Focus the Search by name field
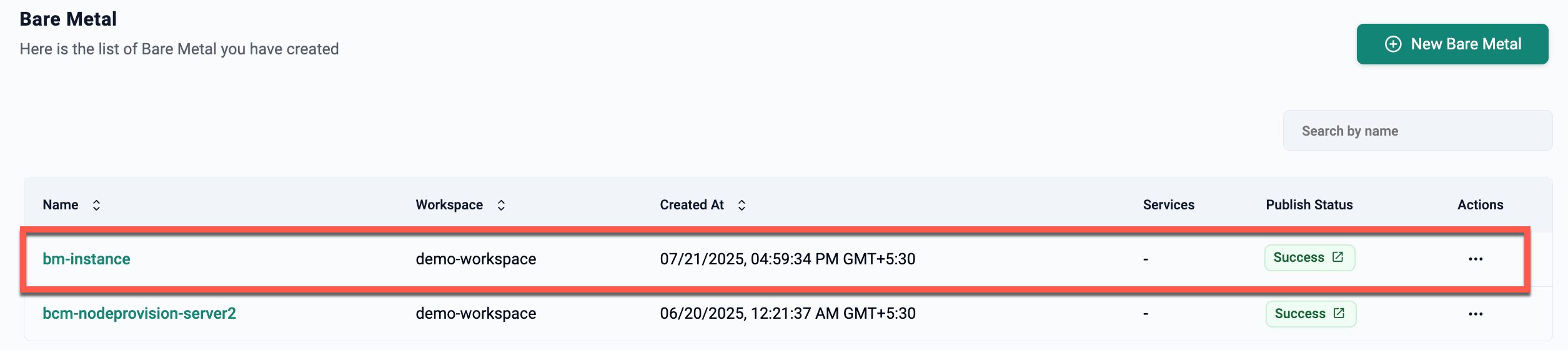1568x350 pixels. pos(1417,131)
